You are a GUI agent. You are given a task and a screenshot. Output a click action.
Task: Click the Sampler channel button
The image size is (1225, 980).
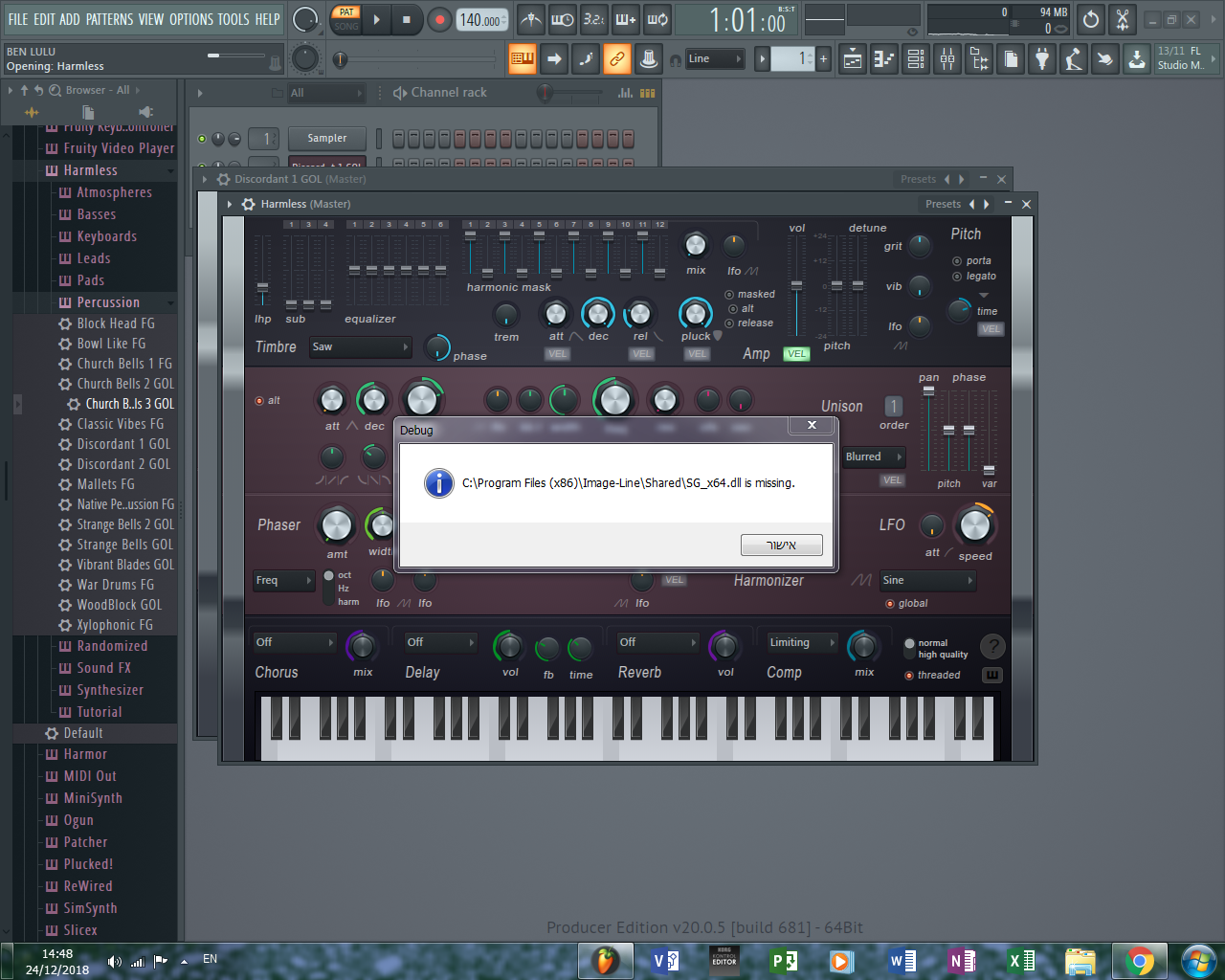pyautogui.click(x=326, y=139)
